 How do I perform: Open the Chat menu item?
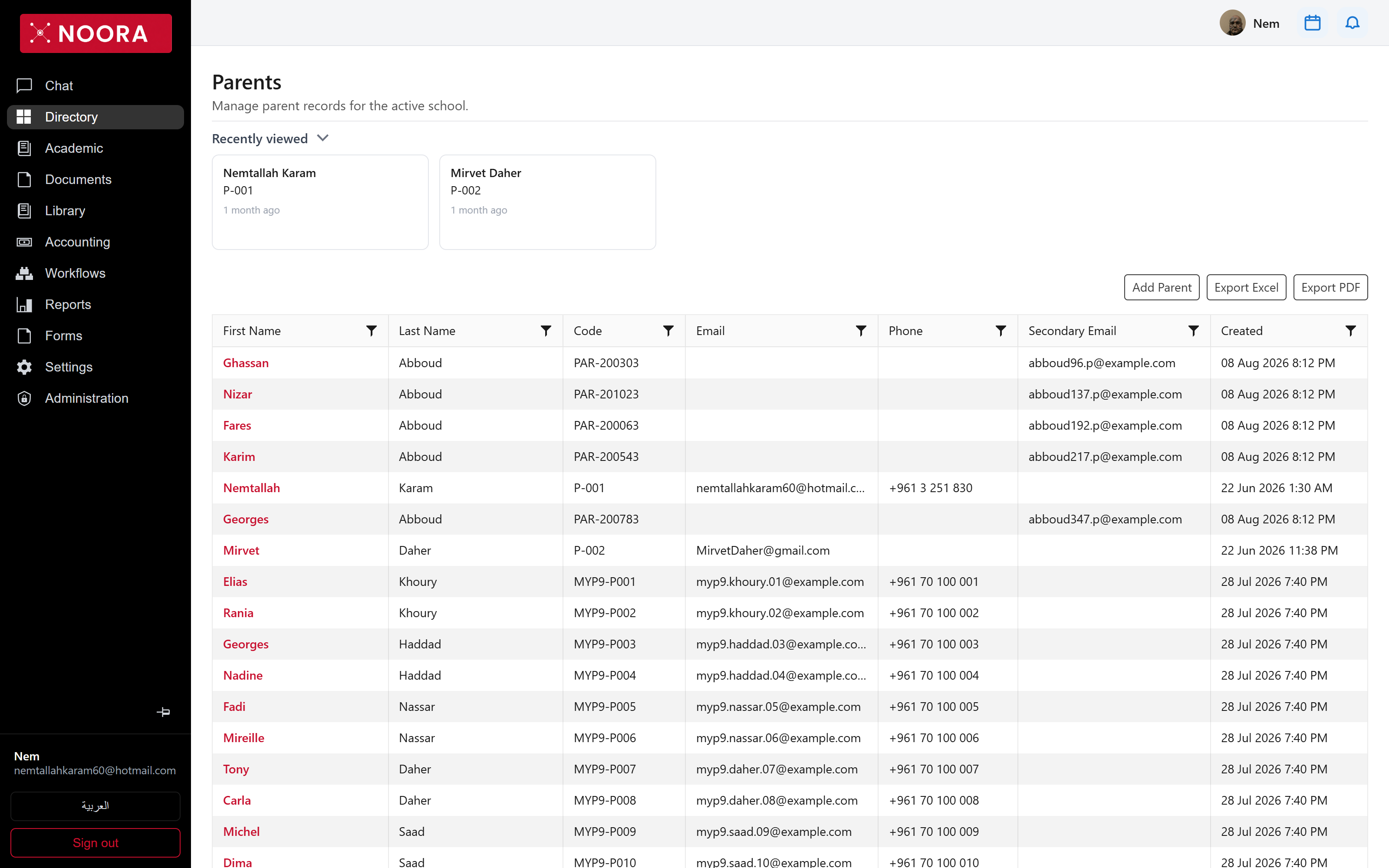95,85
